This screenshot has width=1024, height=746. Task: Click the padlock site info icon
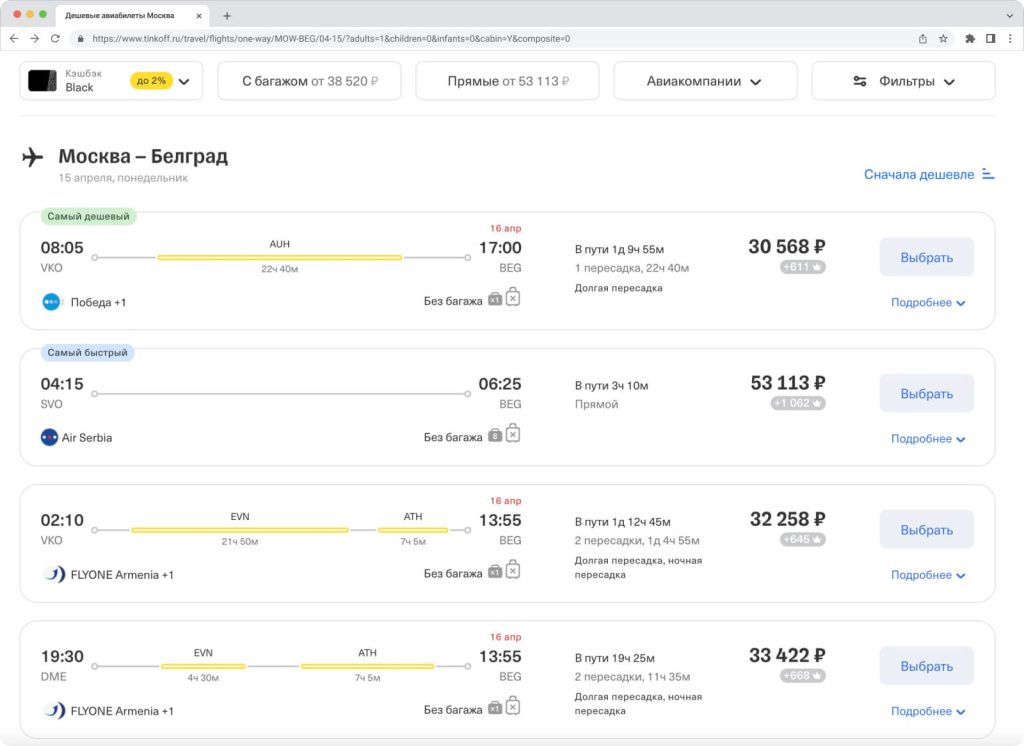point(80,39)
